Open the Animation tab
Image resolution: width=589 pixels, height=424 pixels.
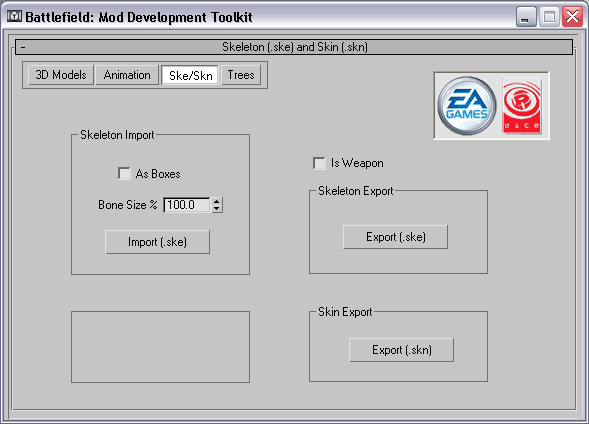127,75
